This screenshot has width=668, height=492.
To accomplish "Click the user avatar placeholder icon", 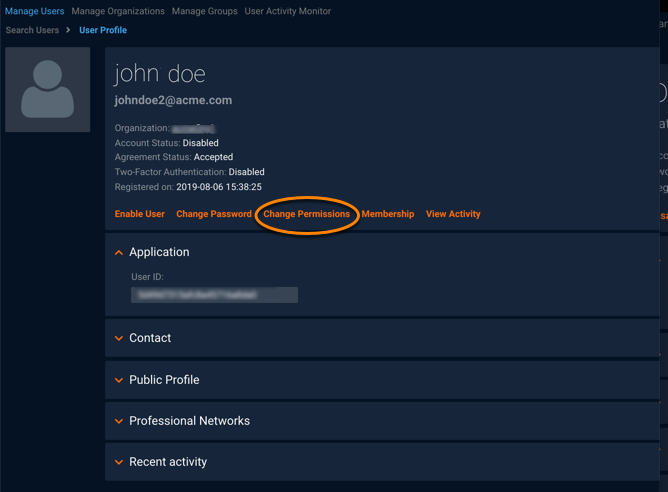I will click(x=47, y=89).
